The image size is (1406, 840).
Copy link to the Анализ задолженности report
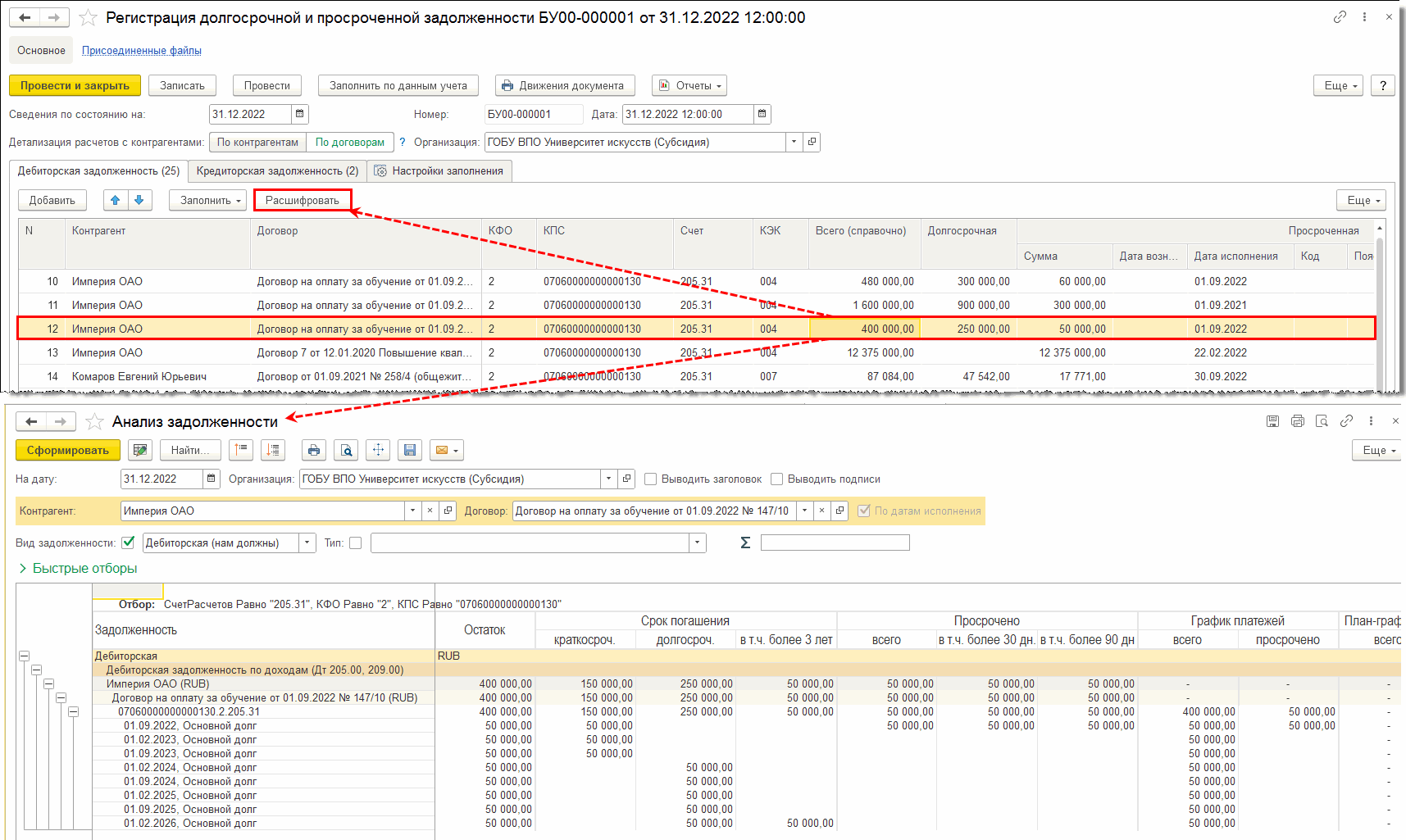point(1346,421)
